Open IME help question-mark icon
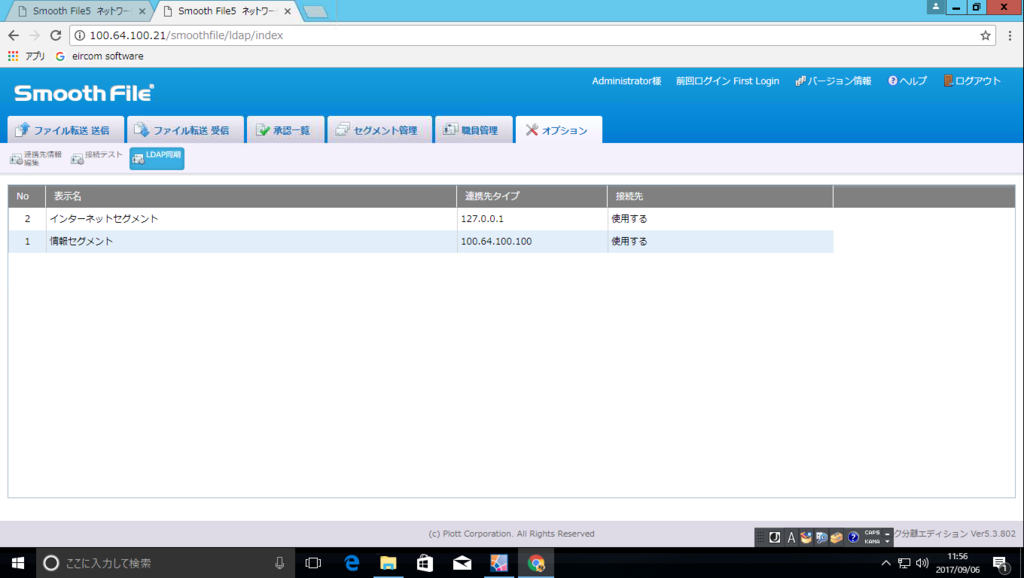The width and height of the screenshot is (1024, 578). click(x=853, y=538)
